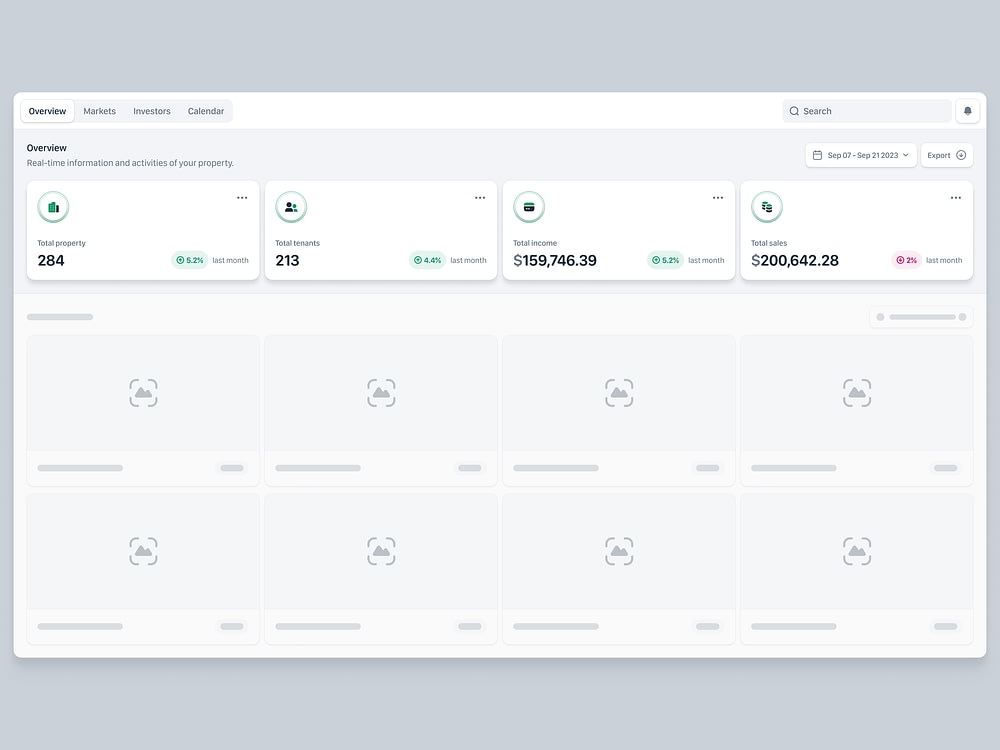Select the Overview tab
The width and height of the screenshot is (1000, 750).
point(47,111)
